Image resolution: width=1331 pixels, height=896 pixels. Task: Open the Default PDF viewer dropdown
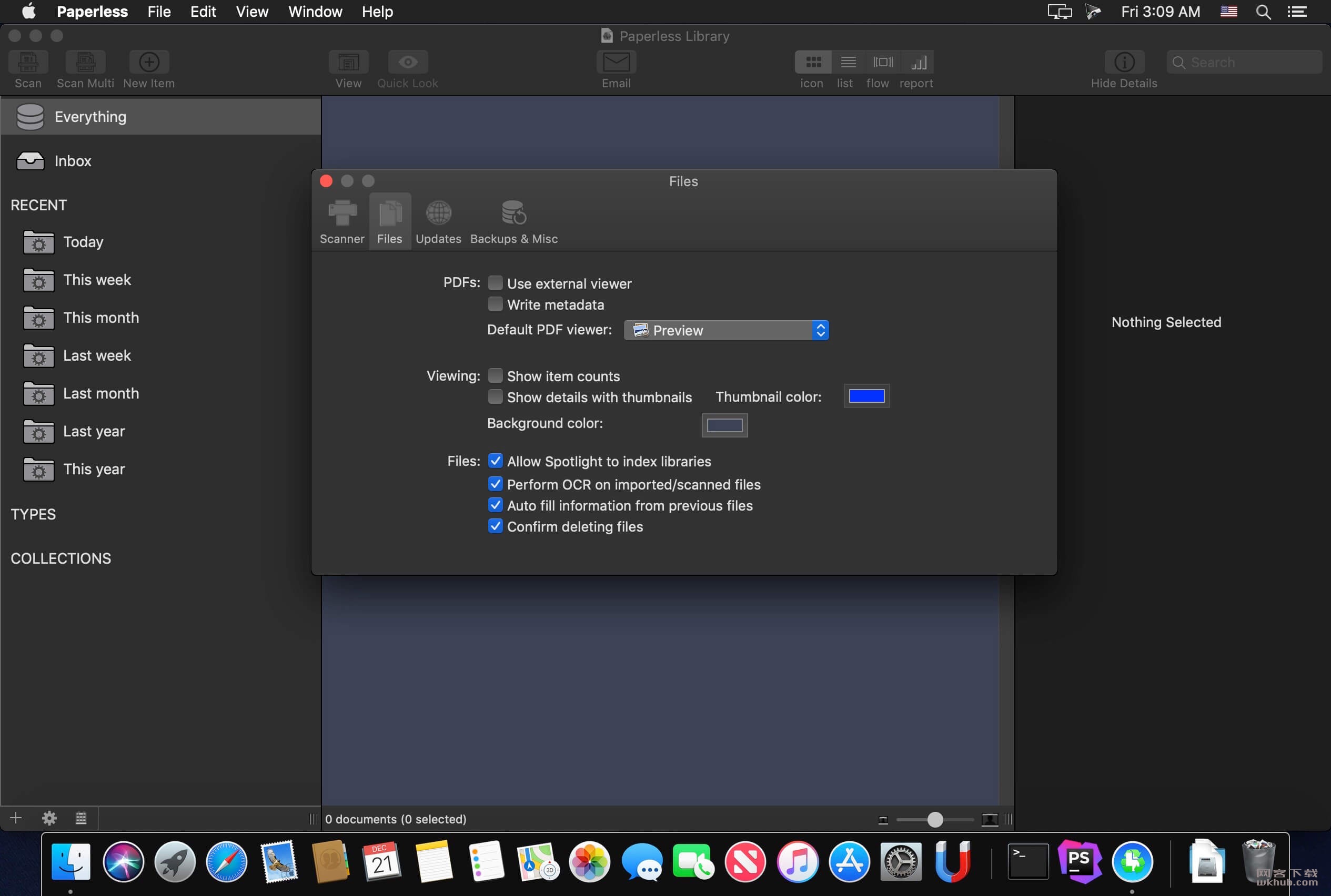point(726,330)
